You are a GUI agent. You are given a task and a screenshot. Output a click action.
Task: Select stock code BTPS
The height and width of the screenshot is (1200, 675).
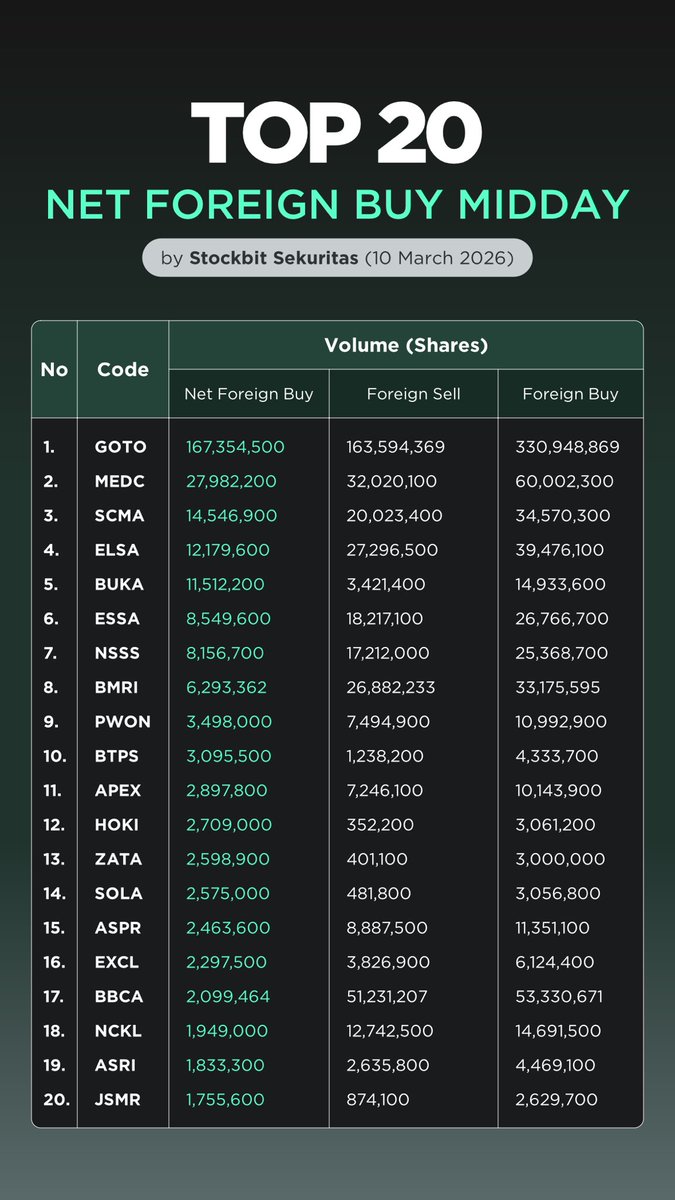pos(118,756)
